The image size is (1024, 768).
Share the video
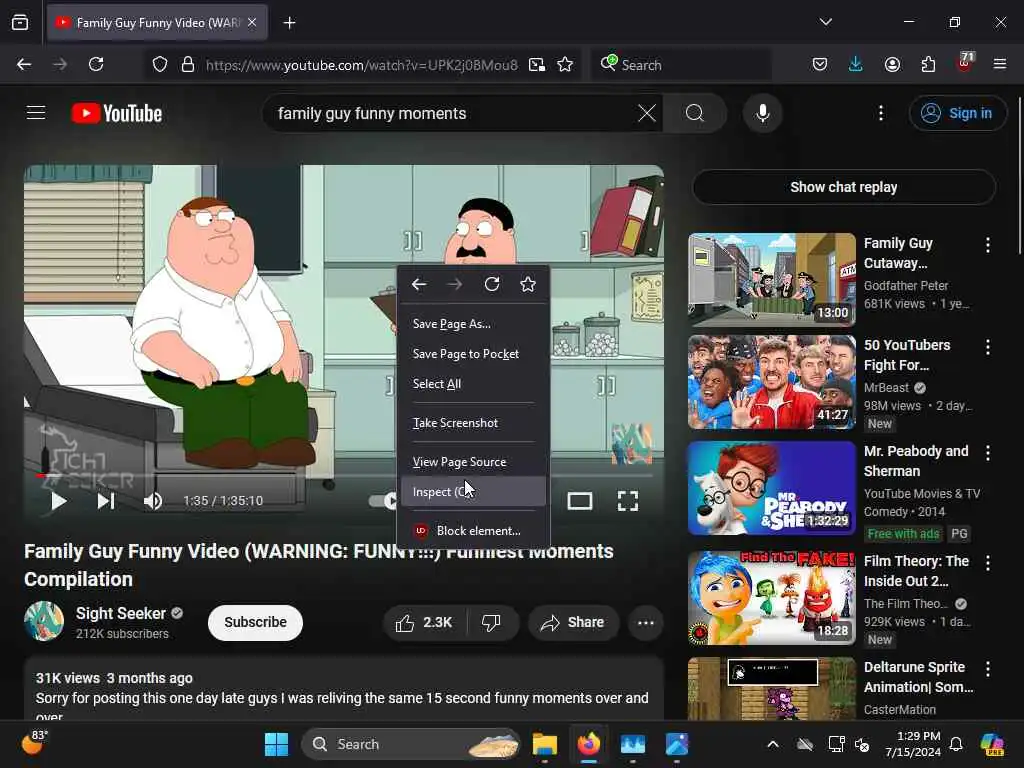point(573,622)
